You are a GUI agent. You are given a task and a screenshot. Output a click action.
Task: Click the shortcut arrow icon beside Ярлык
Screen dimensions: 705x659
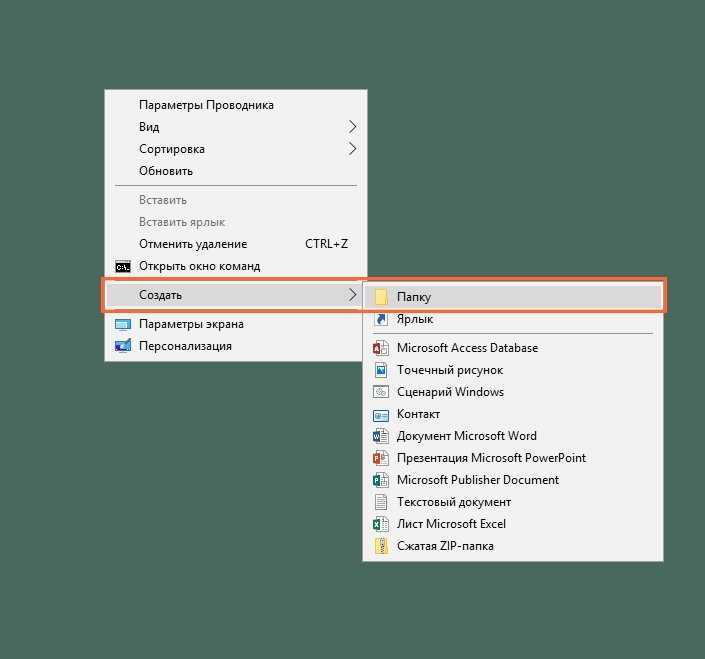point(381,319)
